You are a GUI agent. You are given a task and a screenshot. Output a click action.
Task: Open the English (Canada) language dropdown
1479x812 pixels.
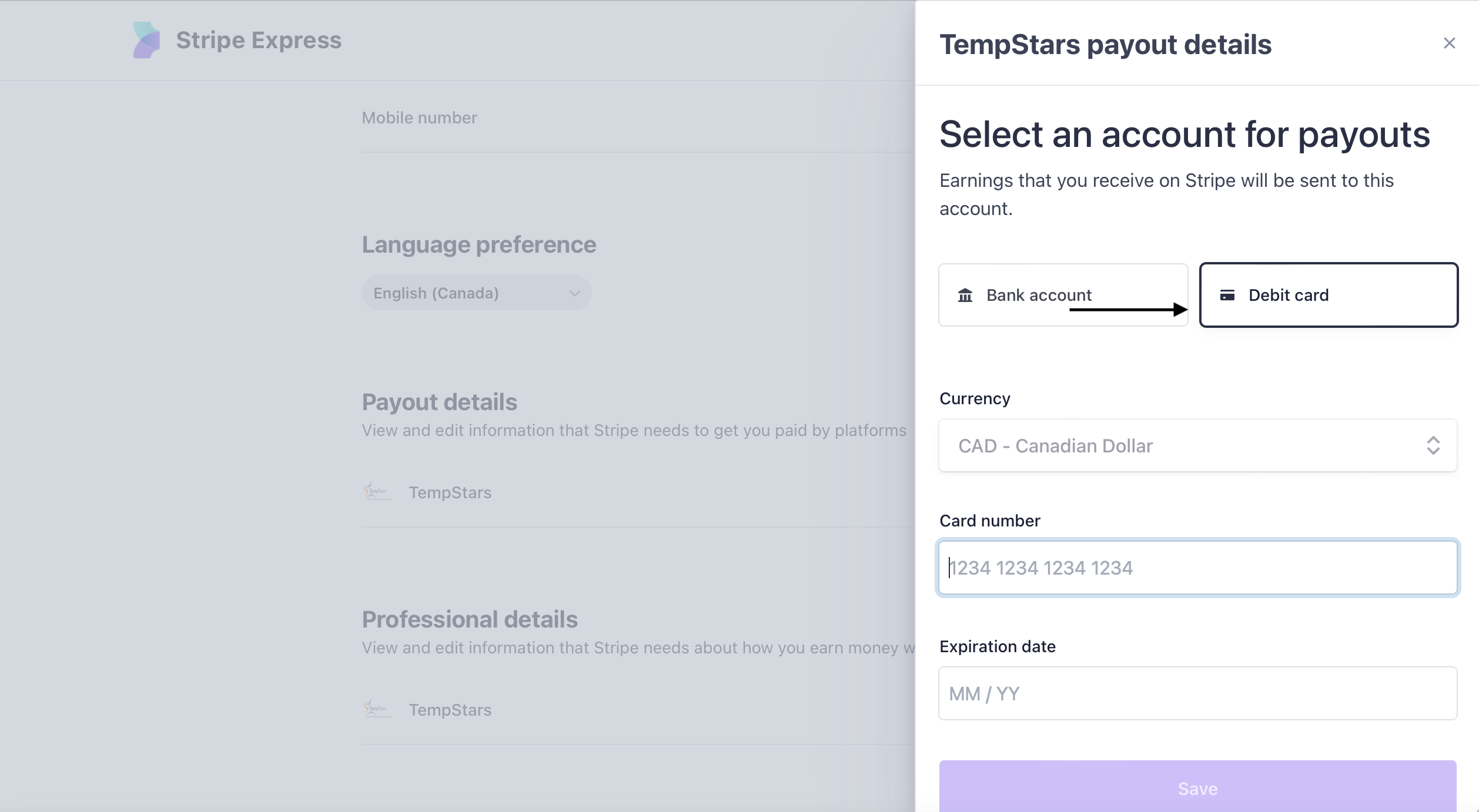pos(476,293)
